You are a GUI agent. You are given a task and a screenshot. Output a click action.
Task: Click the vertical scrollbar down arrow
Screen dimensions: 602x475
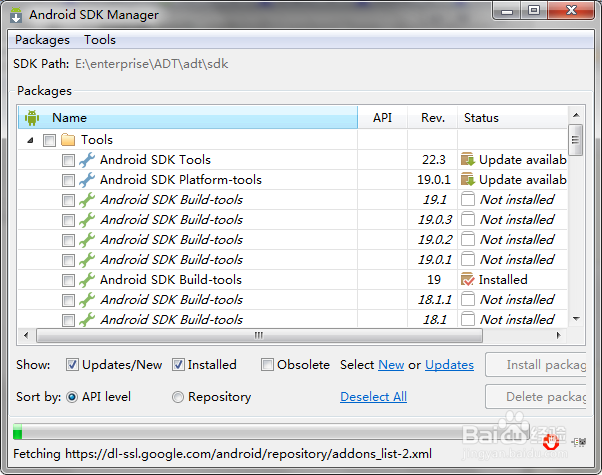click(x=576, y=319)
